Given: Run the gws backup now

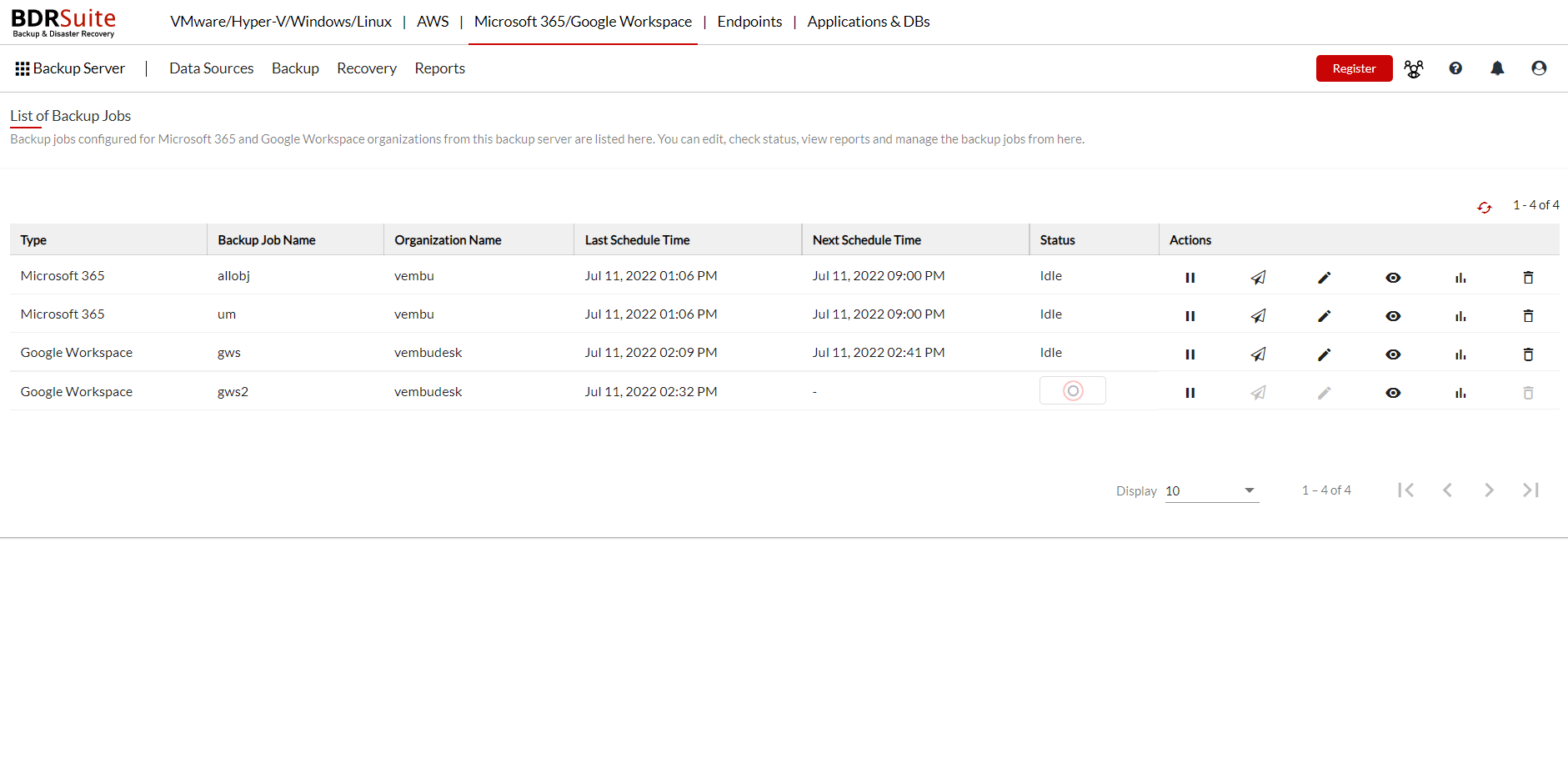Looking at the screenshot, I should [x=1258, y=354].
